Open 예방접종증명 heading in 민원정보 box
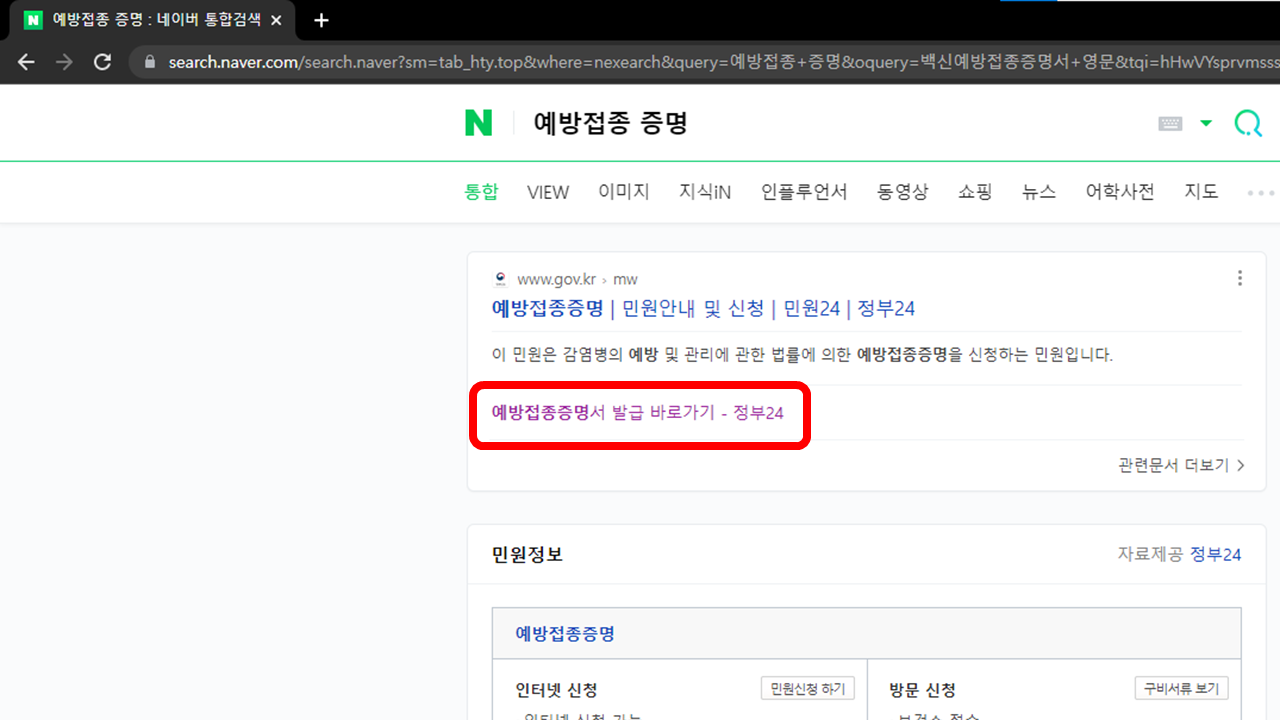1280x720 pixels. [565, 633]
